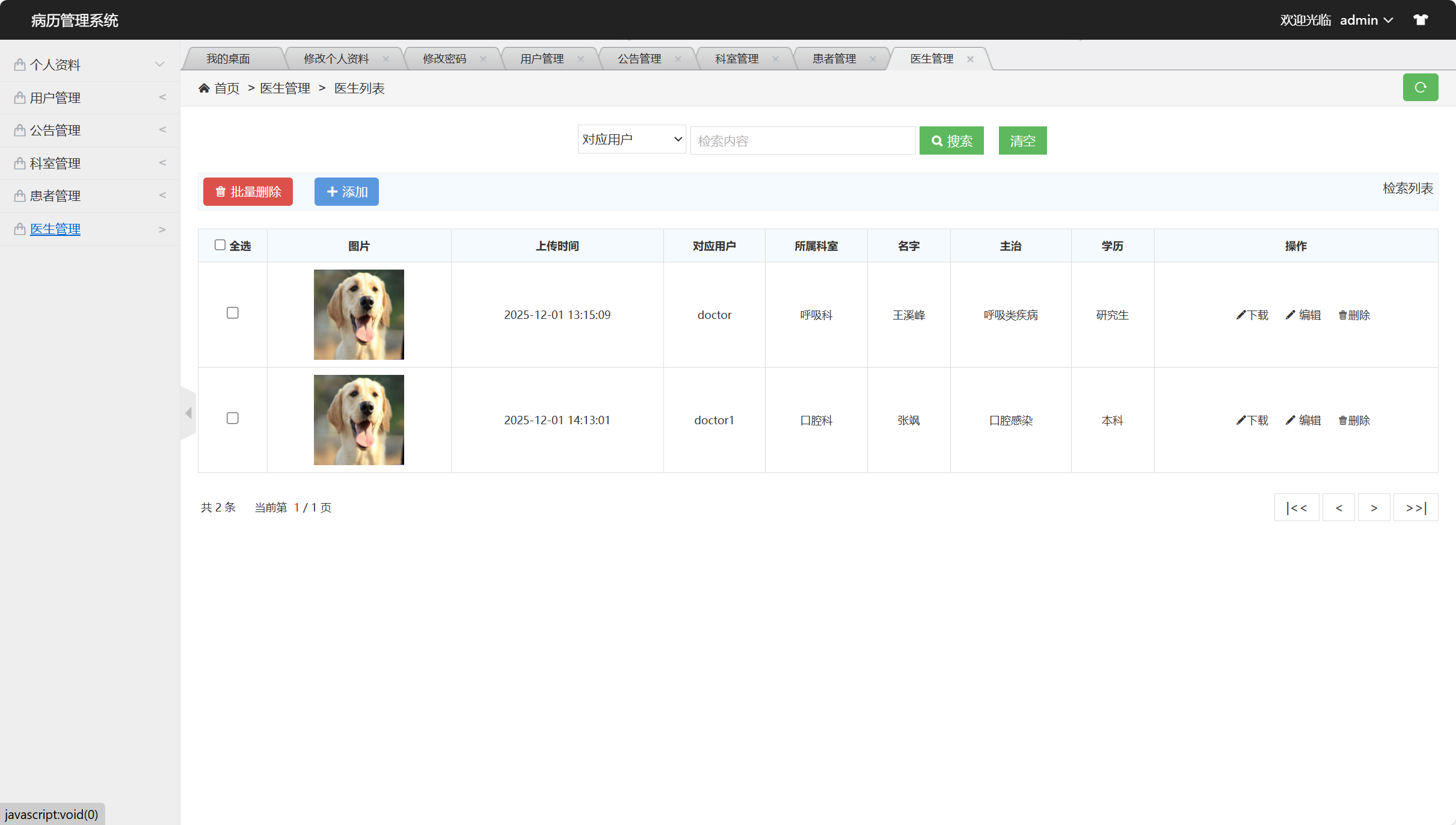Click the home icon in breadcrumb
Screen dimensions: 1456x825
point(204,88)
